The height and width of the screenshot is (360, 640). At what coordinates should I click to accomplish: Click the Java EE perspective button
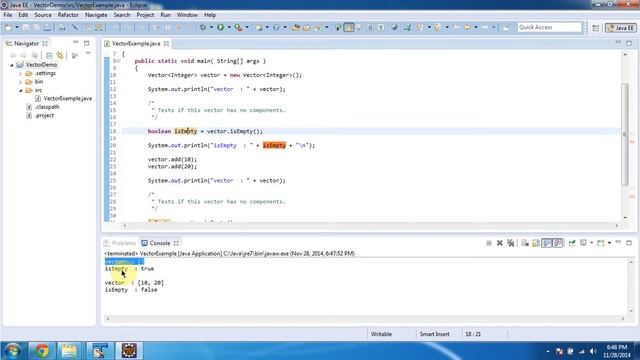[x=621, y=28]
